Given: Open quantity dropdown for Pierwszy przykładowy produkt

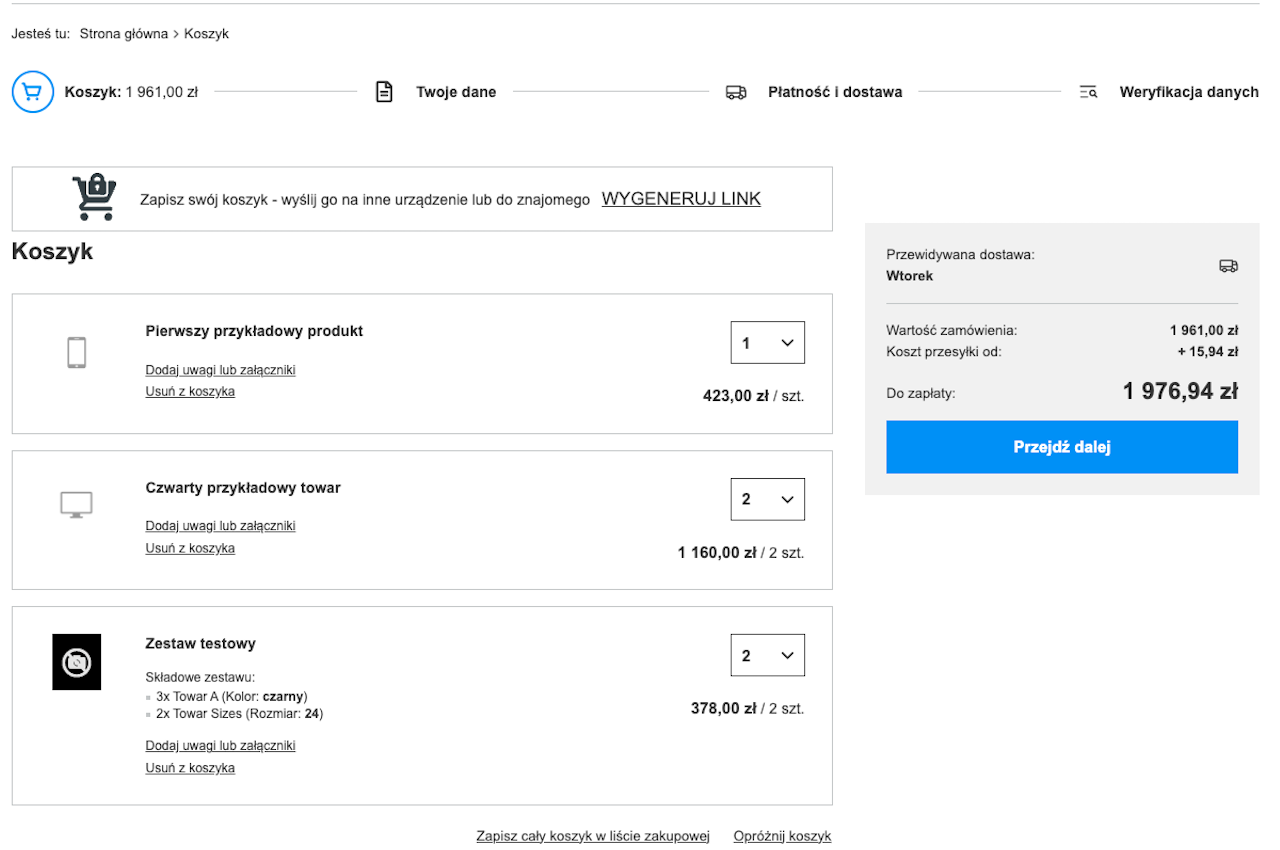Looking at the screenshot, I should [768, 343].
